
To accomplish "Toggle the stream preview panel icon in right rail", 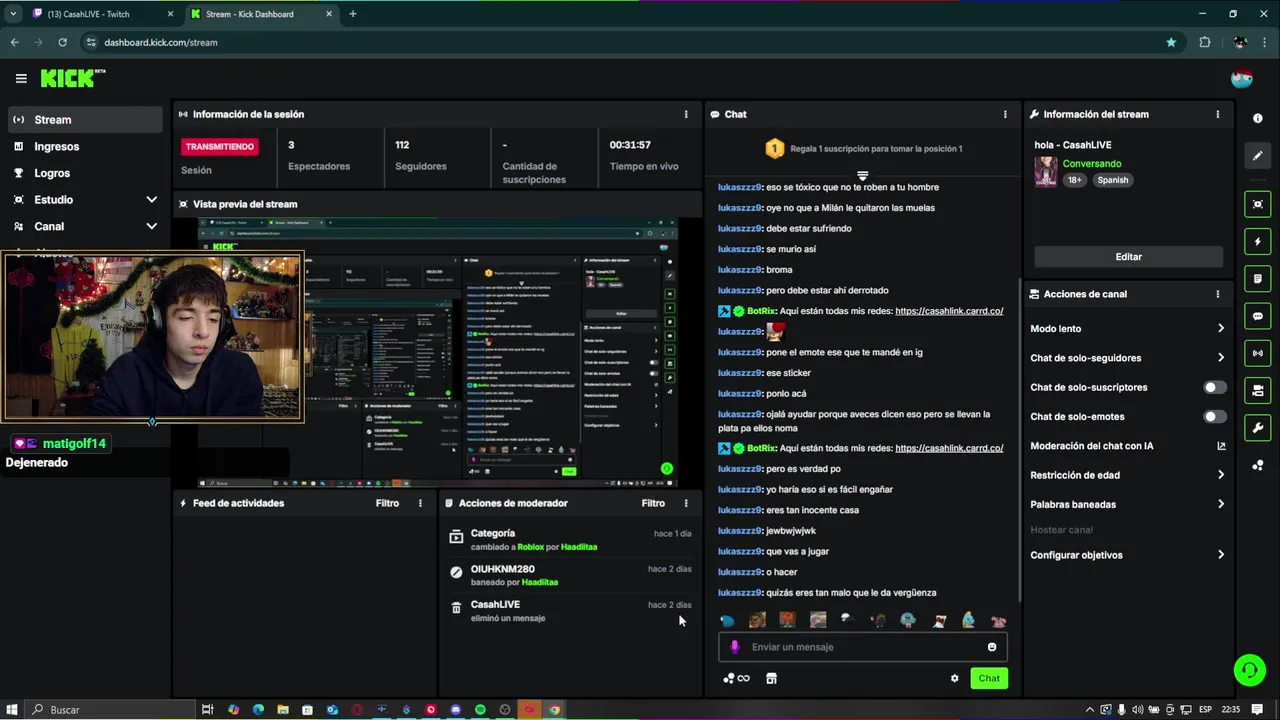I will point(1258,204).
